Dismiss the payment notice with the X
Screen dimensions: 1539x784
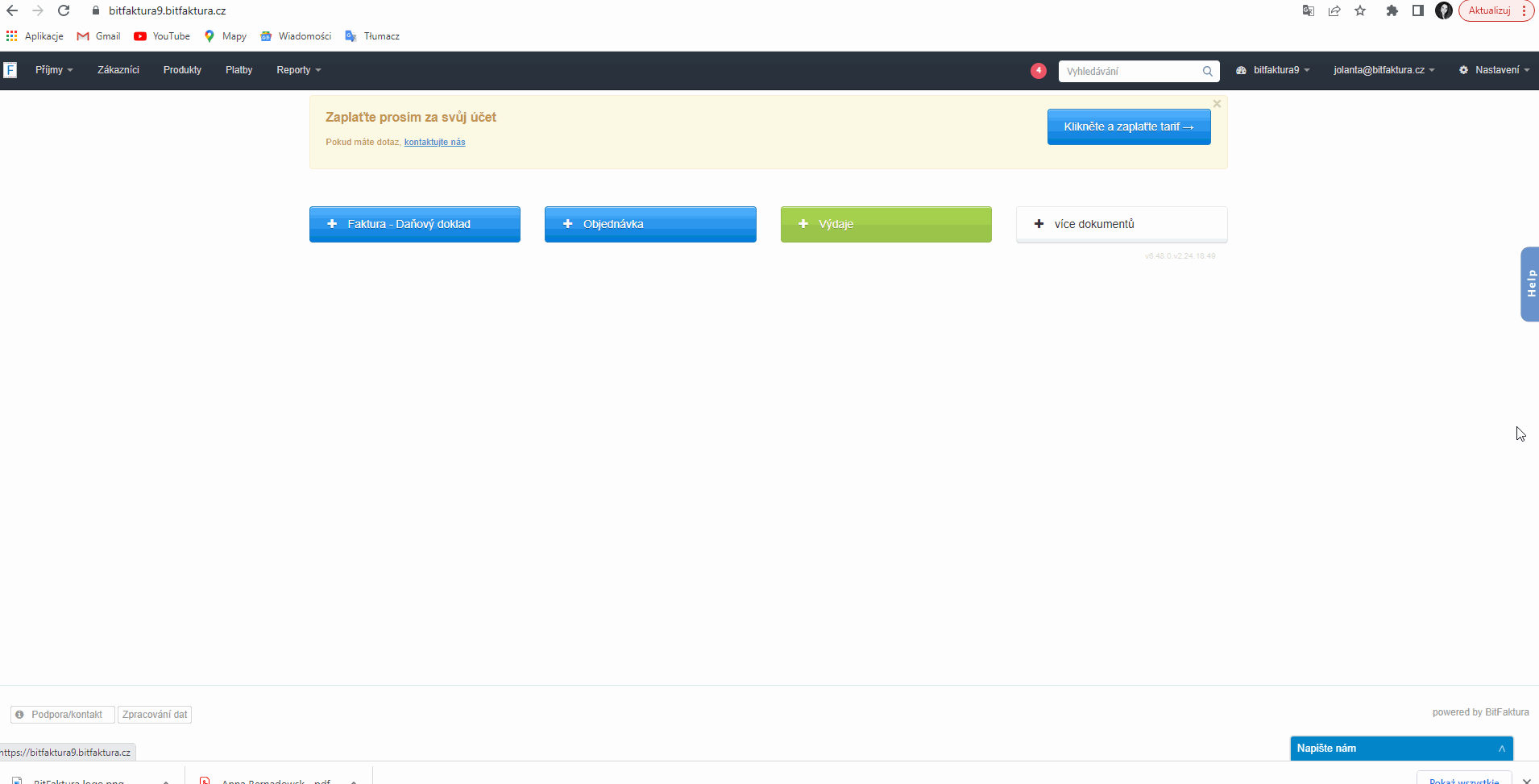pyautogui.click(x=1217, y=104)
